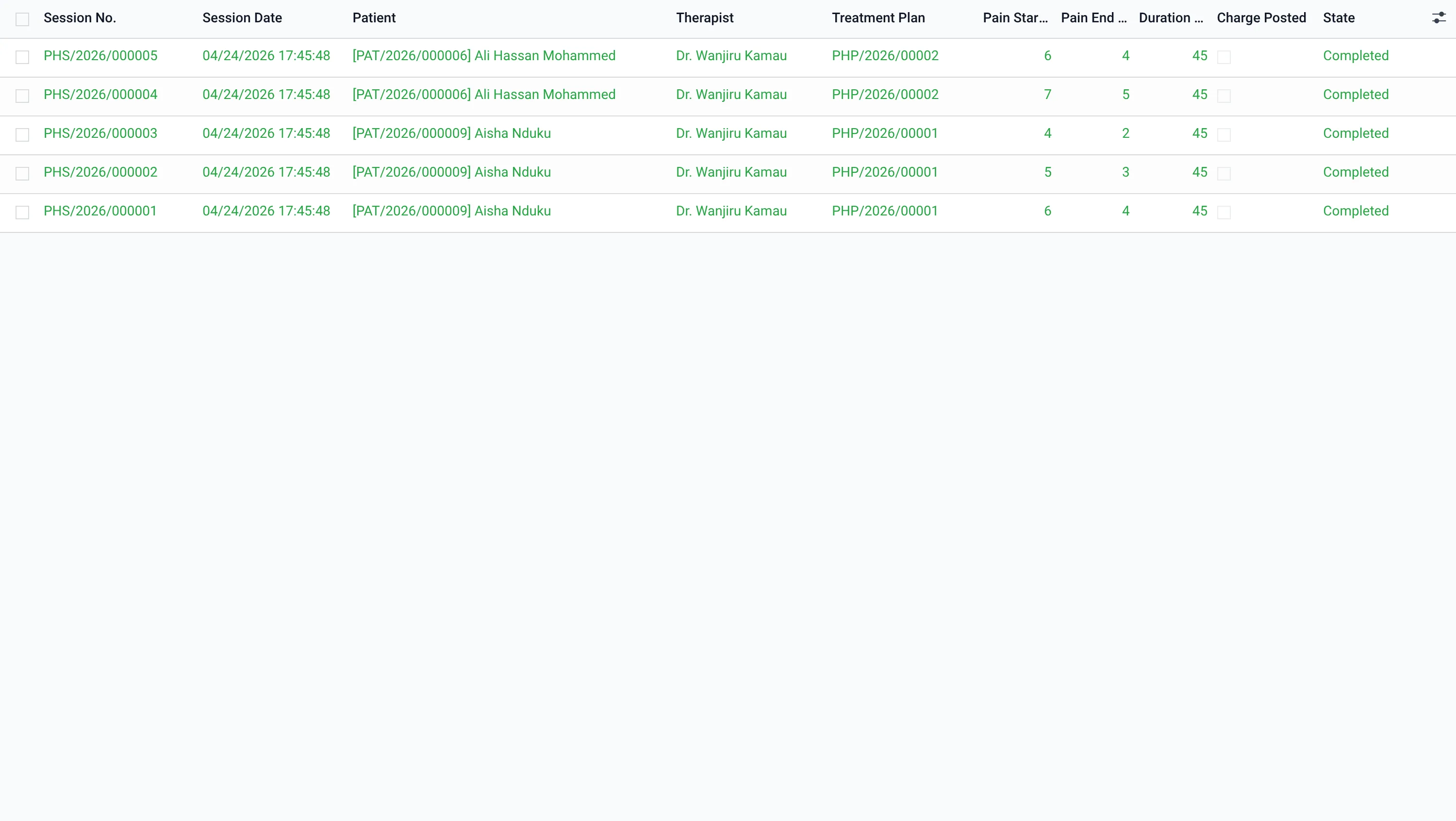Sort by Pain Start column header
This screenshot has width=1456, height=821.
pyautogui.click(x=1015, y=18)
